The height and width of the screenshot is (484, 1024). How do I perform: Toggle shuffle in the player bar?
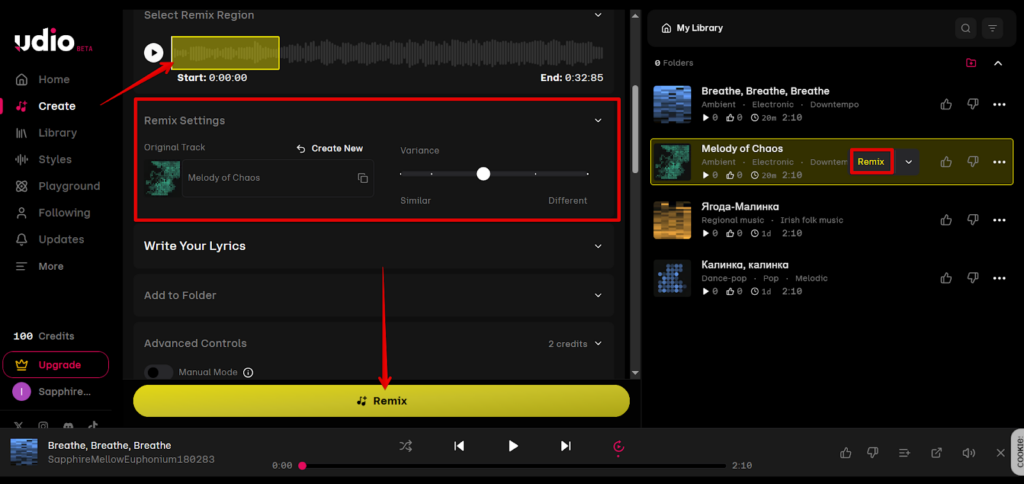406,446
